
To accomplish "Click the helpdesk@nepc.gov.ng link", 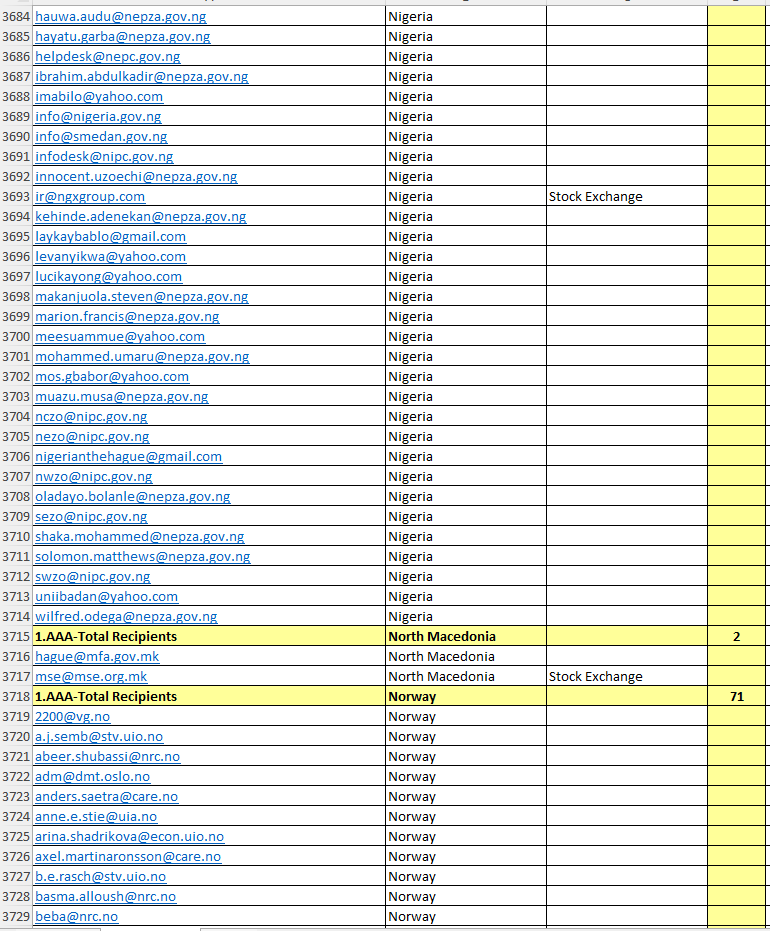I will [107, 56].
